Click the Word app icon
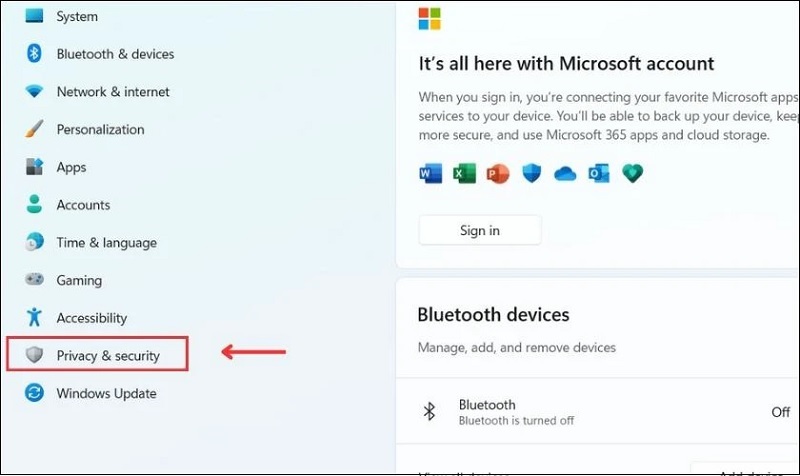800x476 pixels. [x=430, y=173]
